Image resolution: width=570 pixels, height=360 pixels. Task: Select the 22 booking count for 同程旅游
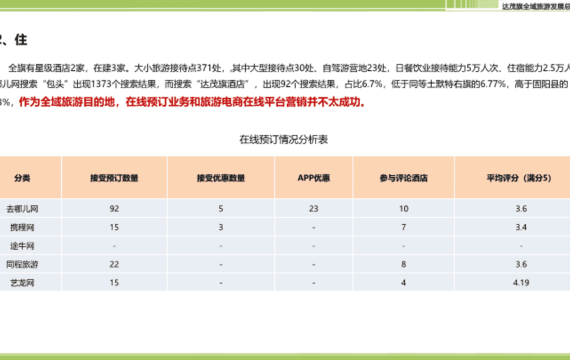[x=114, y=264]
